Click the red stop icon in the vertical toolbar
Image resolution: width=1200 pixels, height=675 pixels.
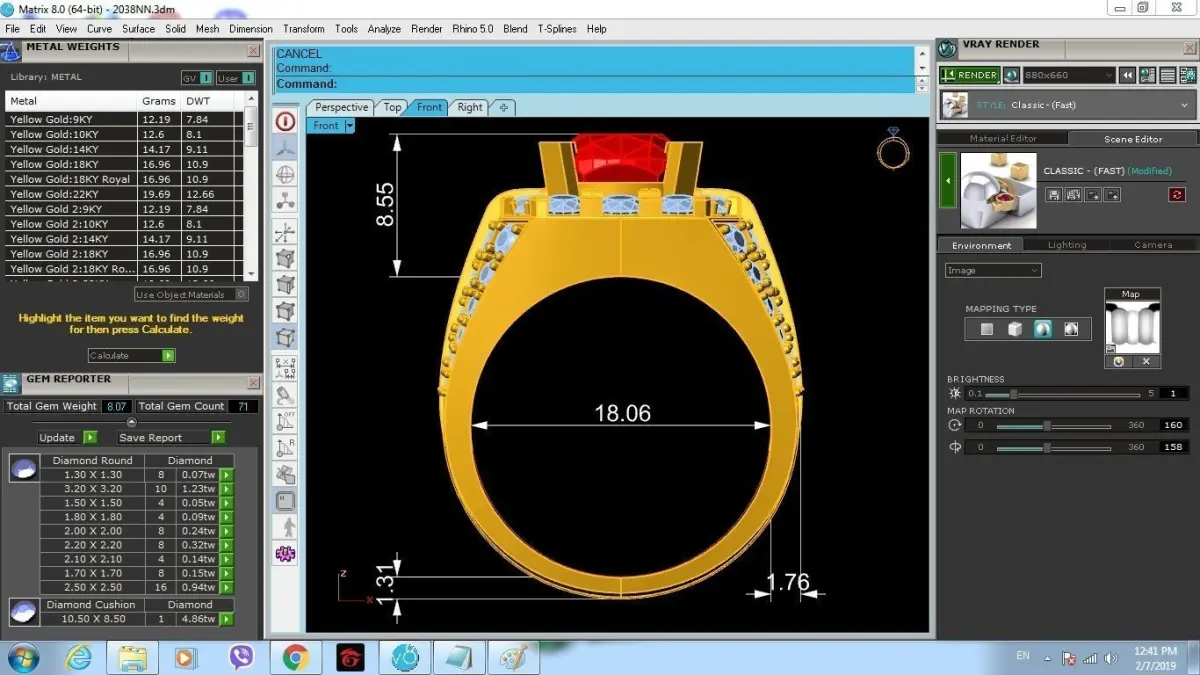pos(286,121)
